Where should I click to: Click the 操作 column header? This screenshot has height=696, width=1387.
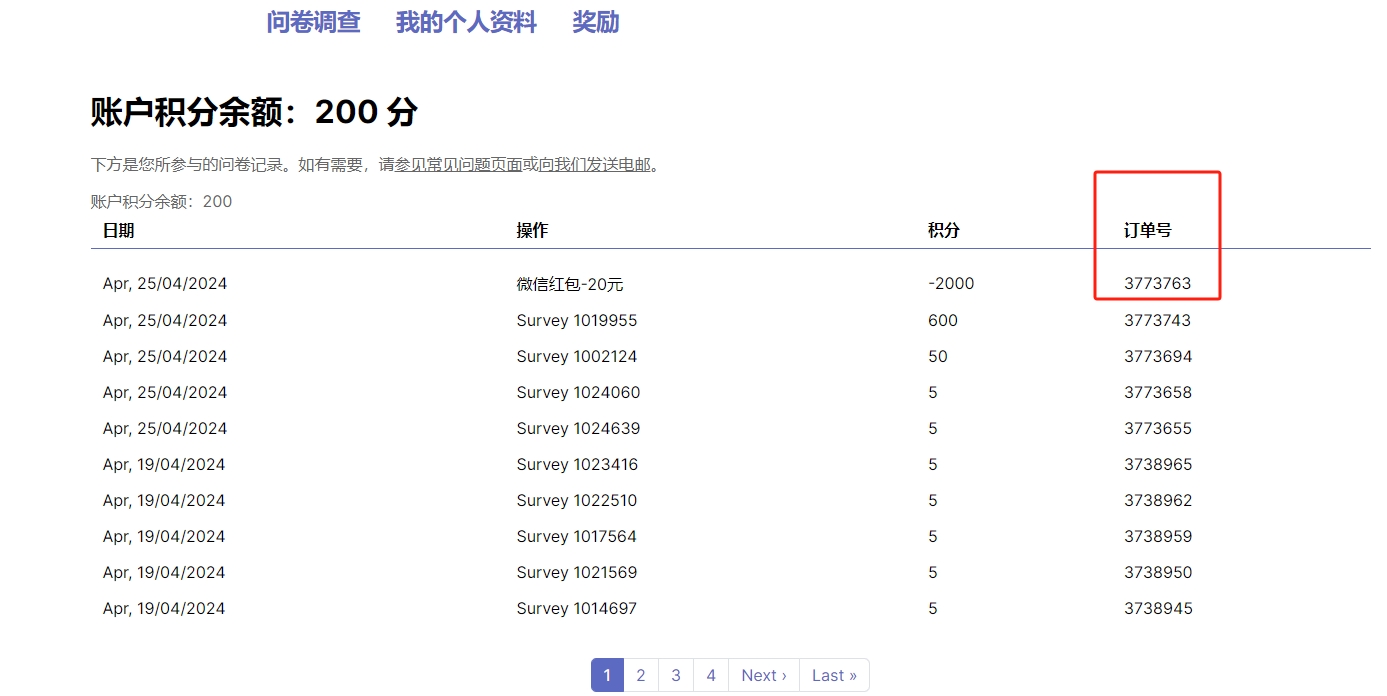click(x=532, y=231)
